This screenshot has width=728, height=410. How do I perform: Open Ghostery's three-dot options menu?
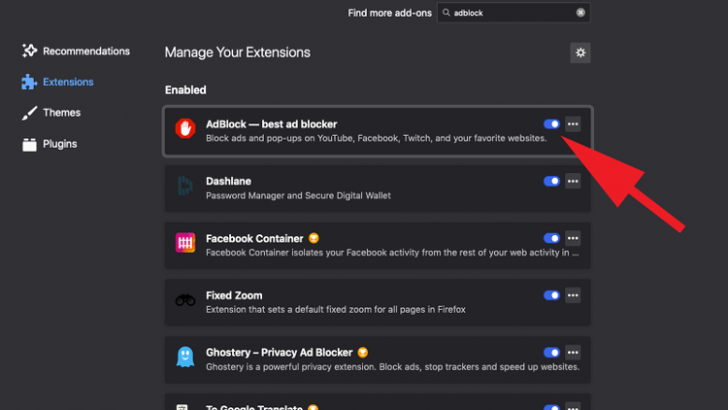coord(573,352)
